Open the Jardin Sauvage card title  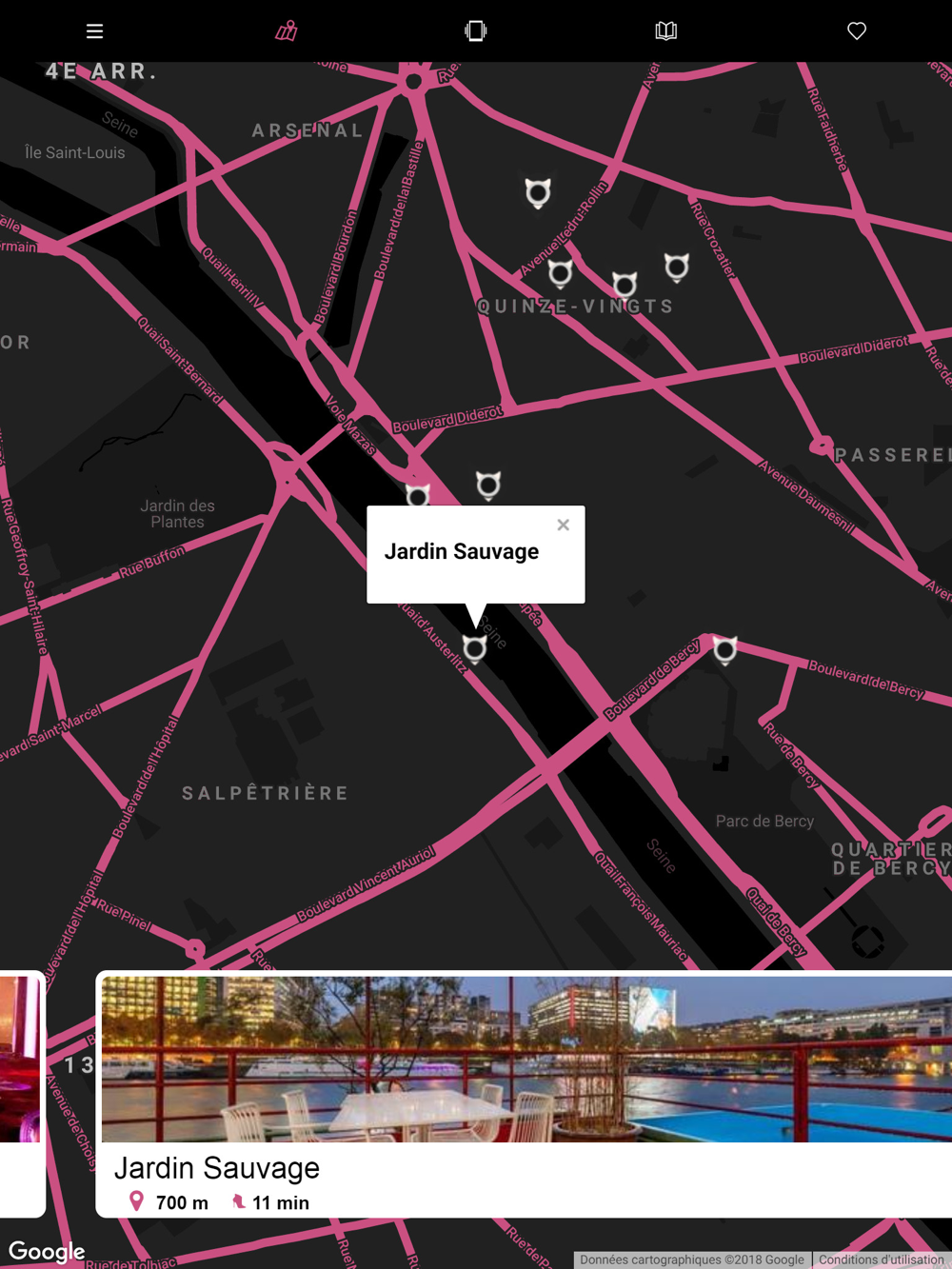pos(217,1168)
